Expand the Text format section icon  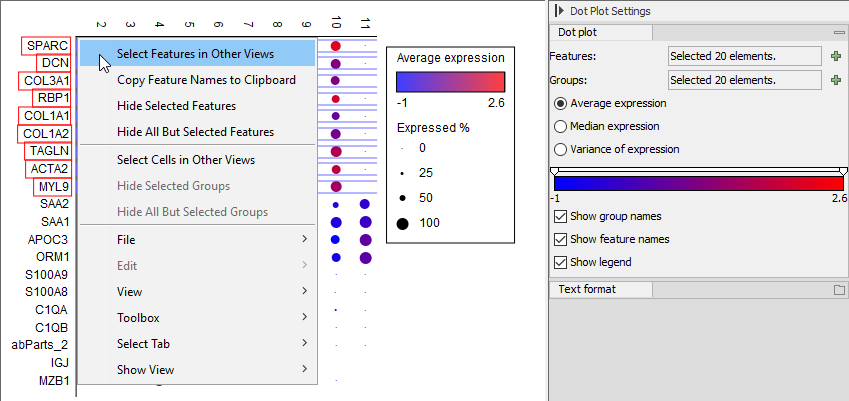[x=839, y=290]
